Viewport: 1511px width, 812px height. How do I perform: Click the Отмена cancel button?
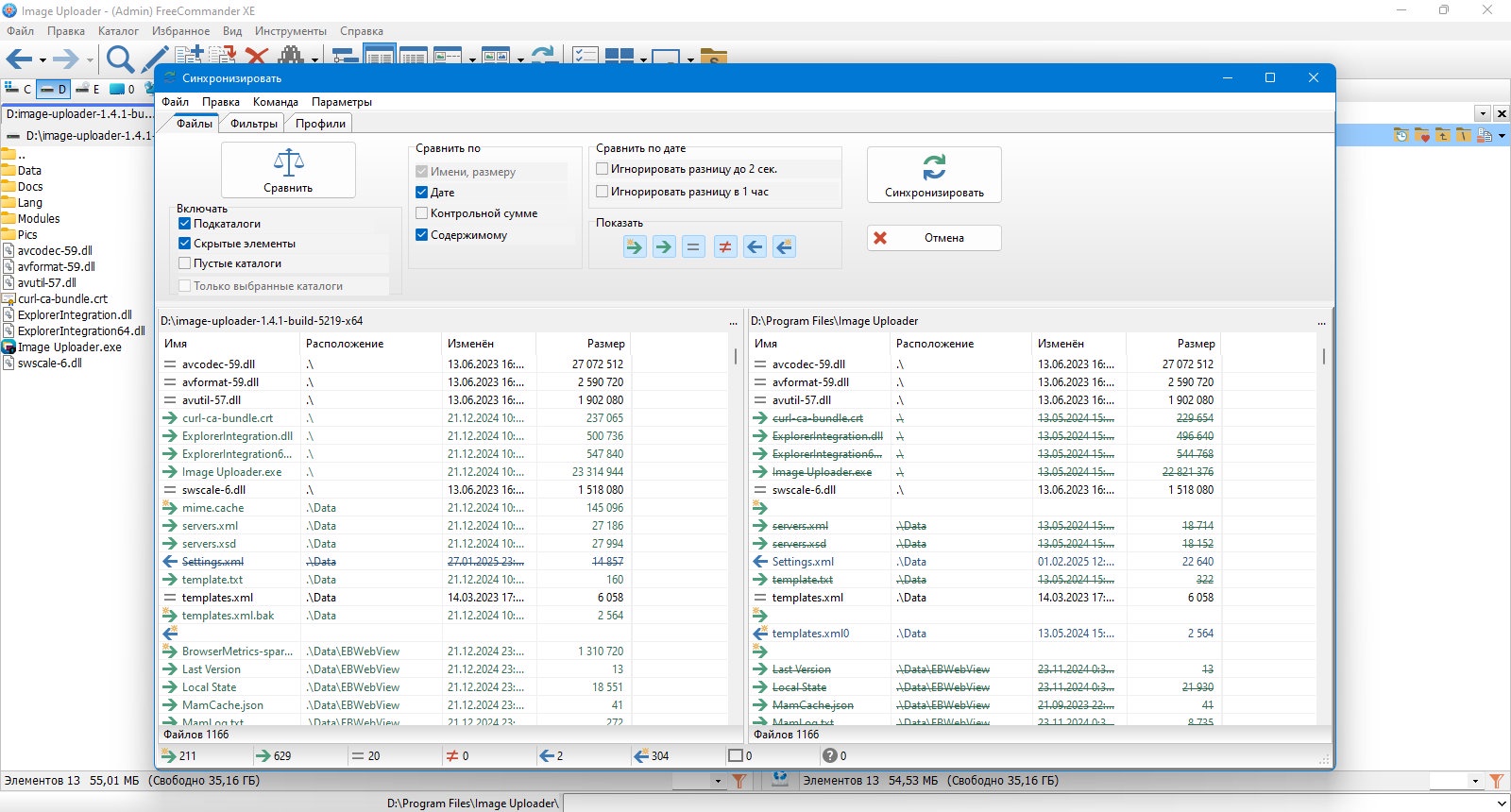(934, 238)
